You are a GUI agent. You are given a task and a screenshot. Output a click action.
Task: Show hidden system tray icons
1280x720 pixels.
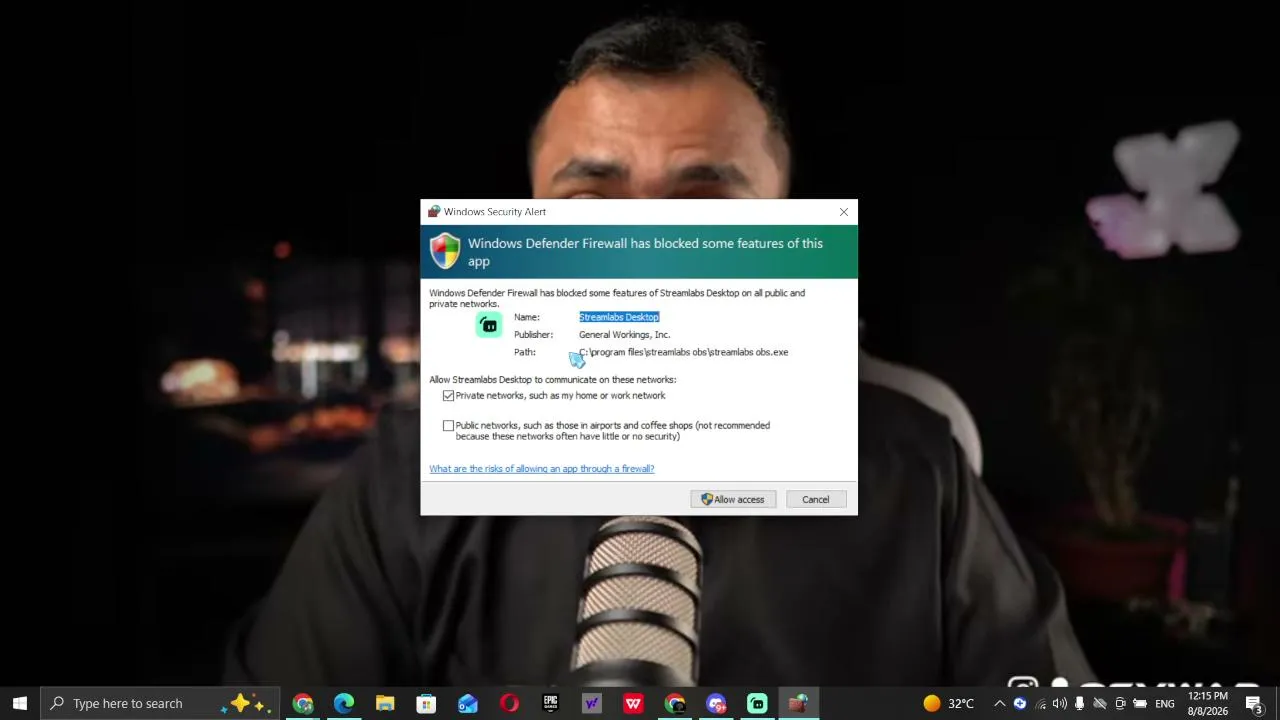(x=999, y=703)
